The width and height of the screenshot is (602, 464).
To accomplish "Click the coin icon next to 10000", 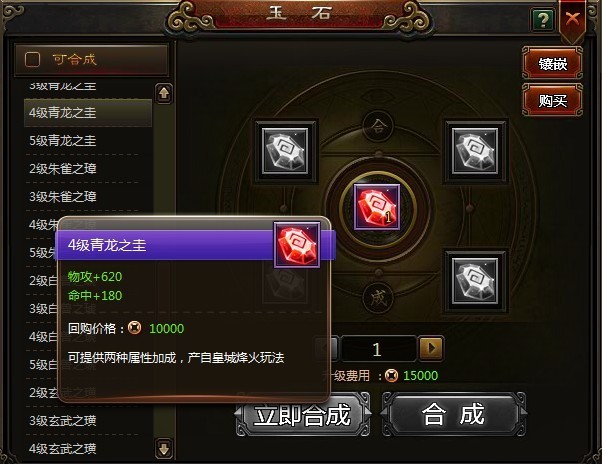I will tap(134, 328).
